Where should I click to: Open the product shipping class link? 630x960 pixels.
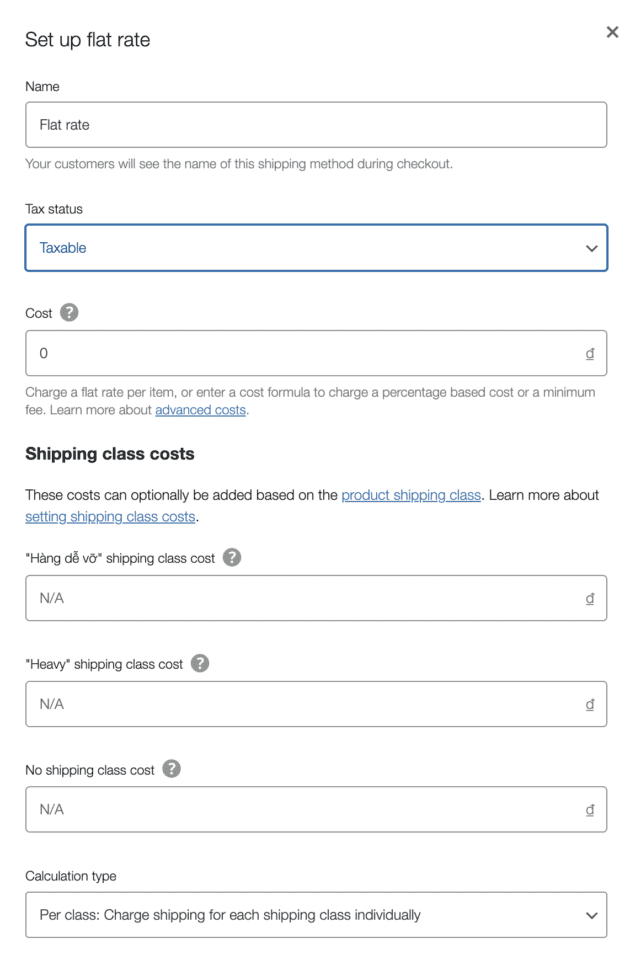(x=411, y=496)
